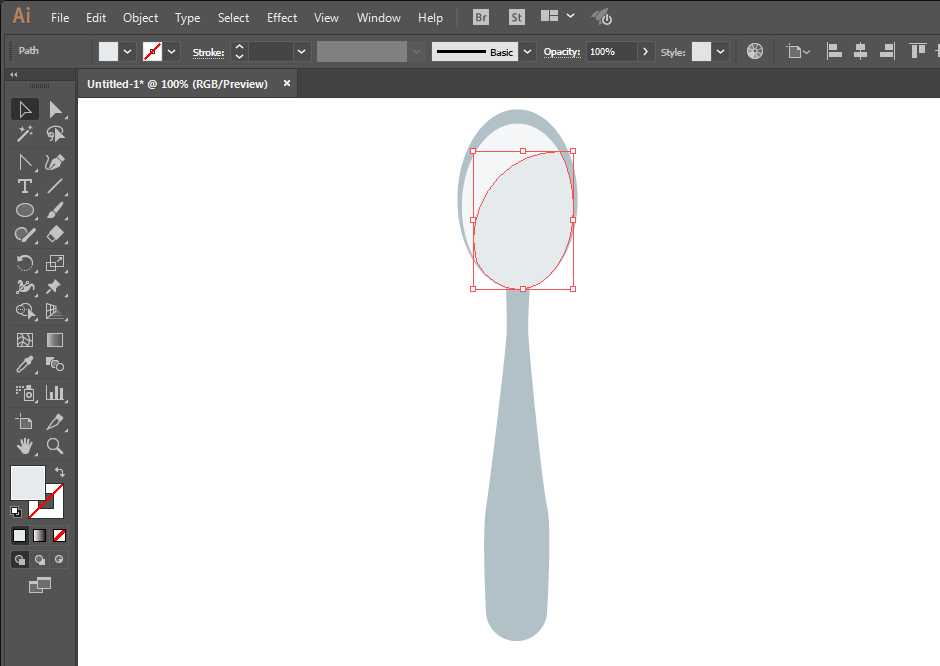This screenshot has height=666, width=940.
Task: Open the Effect menu
Action: (281, 17)
